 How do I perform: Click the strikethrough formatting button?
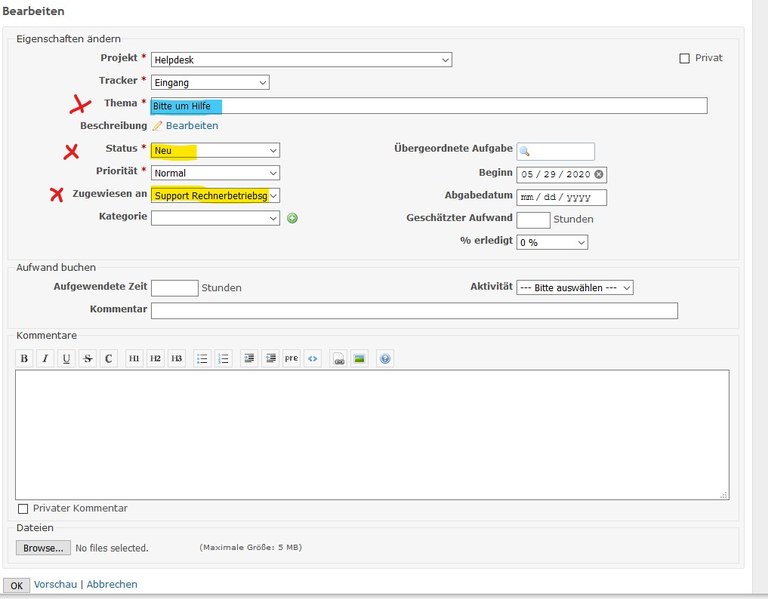pyautogui.click(x=88, y=359)
